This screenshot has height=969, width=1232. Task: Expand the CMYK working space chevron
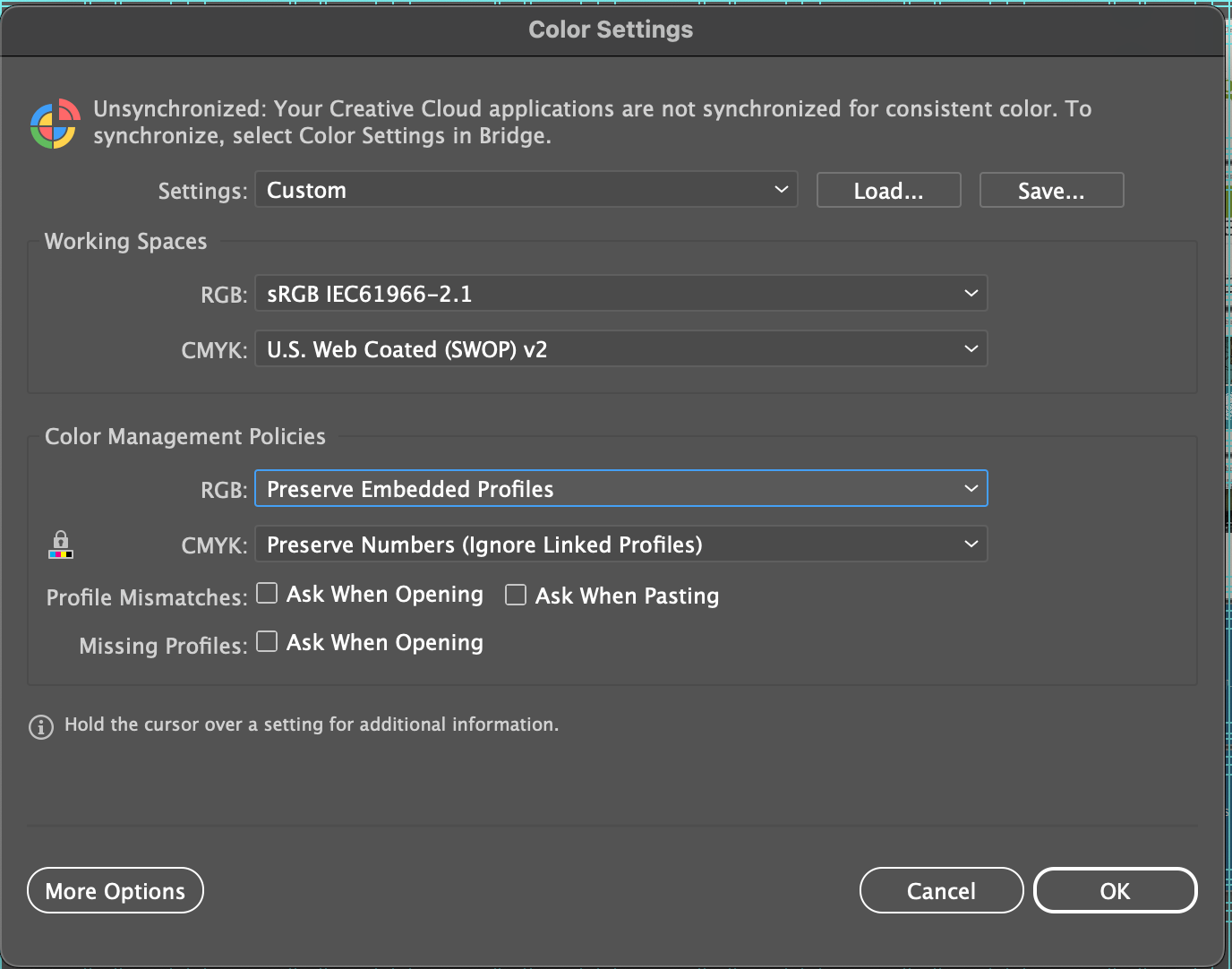click(x=971, y=348)
